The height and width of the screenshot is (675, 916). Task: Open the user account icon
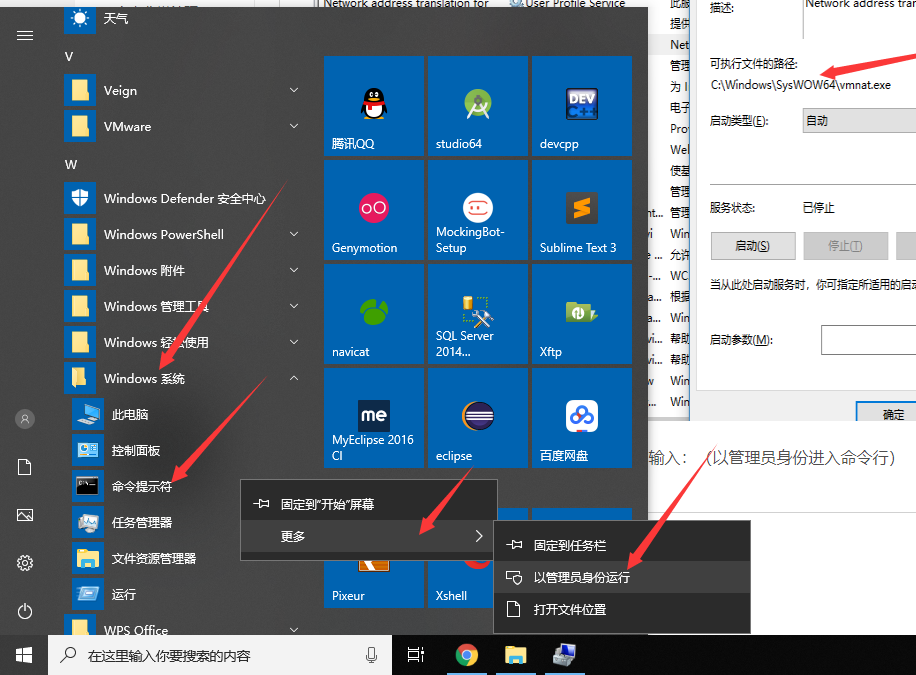(x=25, y=419)
